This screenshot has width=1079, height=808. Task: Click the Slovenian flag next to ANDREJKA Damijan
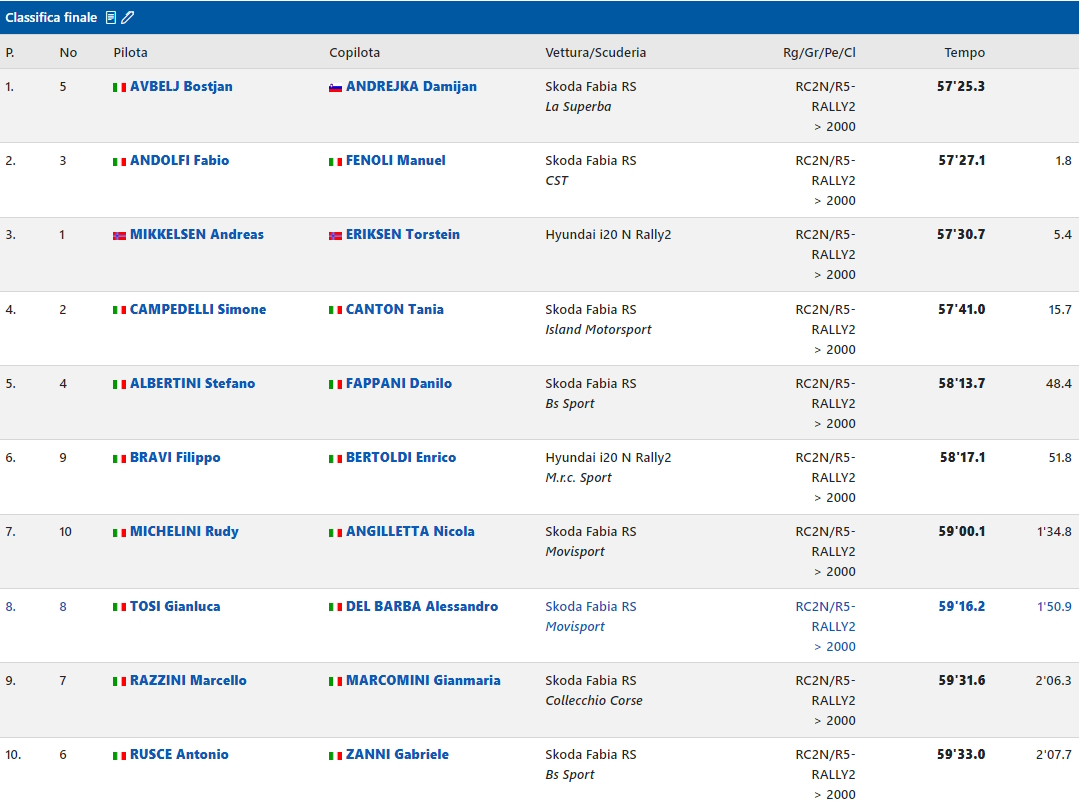point(336,88)
